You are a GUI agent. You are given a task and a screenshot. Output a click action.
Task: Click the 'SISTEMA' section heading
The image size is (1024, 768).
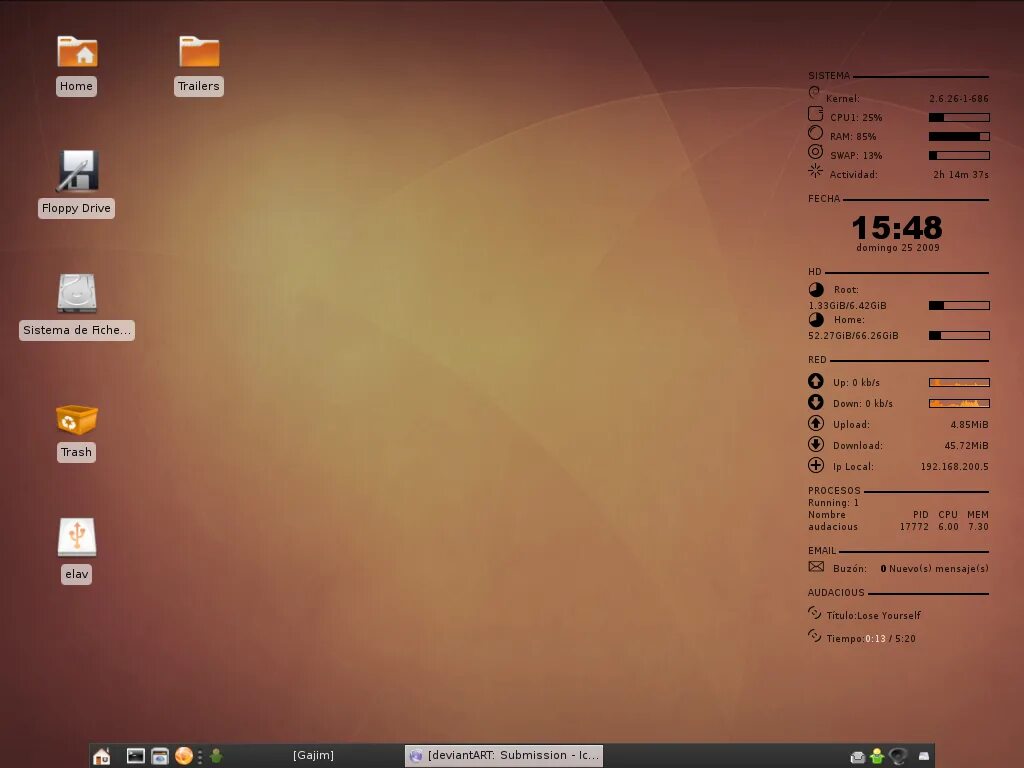(x=829, y=76)
